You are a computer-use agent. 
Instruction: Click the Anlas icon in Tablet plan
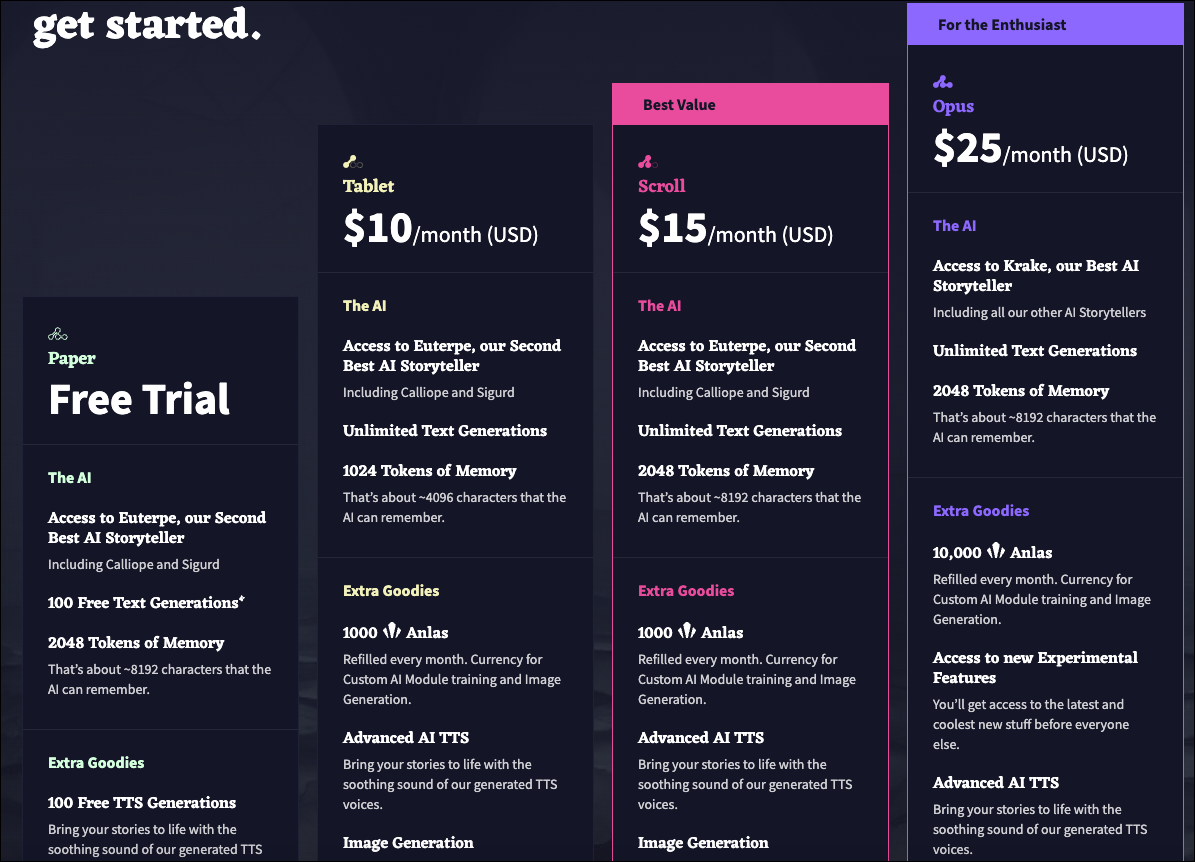(x=392, y=632)
